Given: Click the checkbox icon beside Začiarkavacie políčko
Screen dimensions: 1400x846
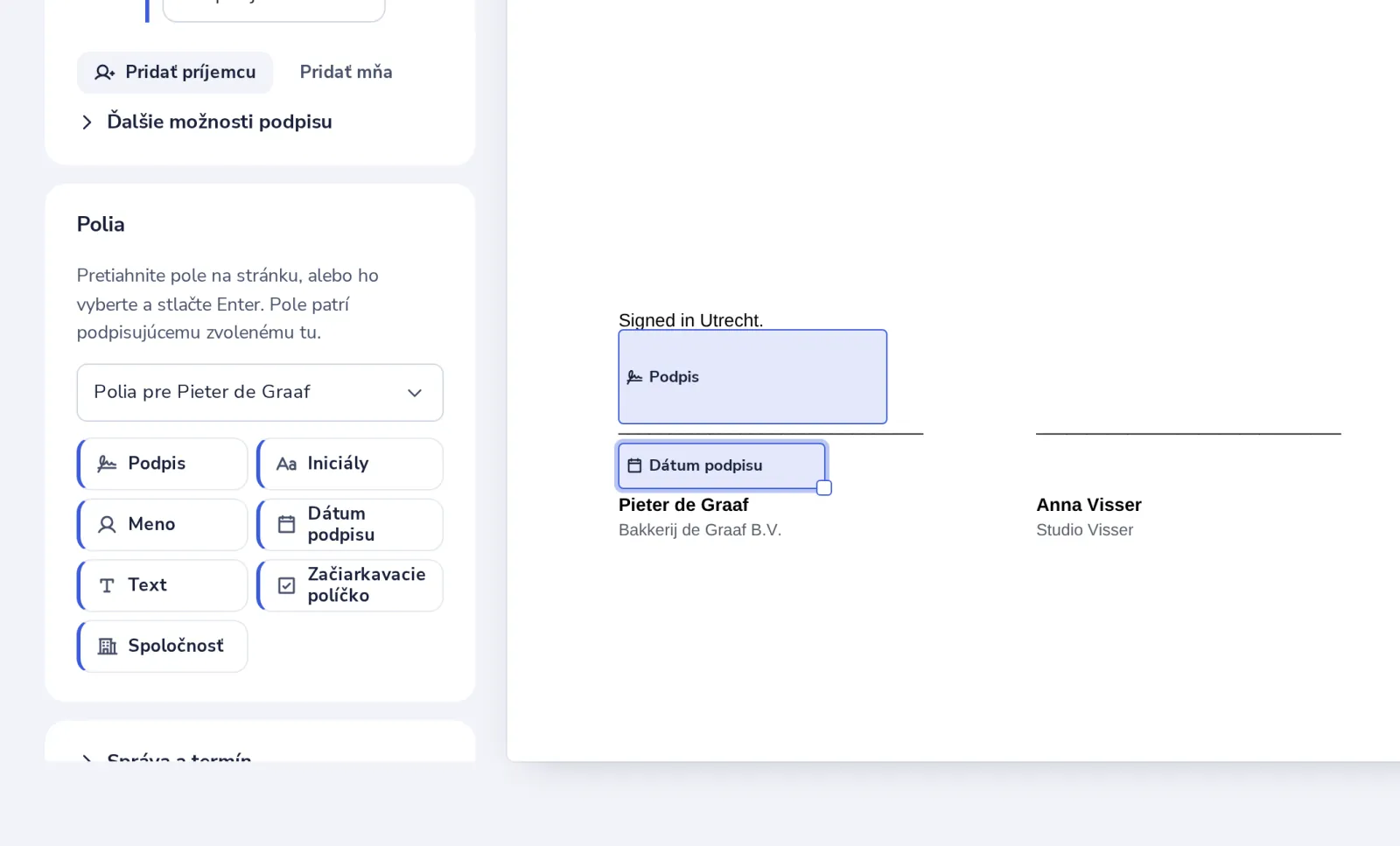Looking at the screenshot, I should tap(286, 585).
